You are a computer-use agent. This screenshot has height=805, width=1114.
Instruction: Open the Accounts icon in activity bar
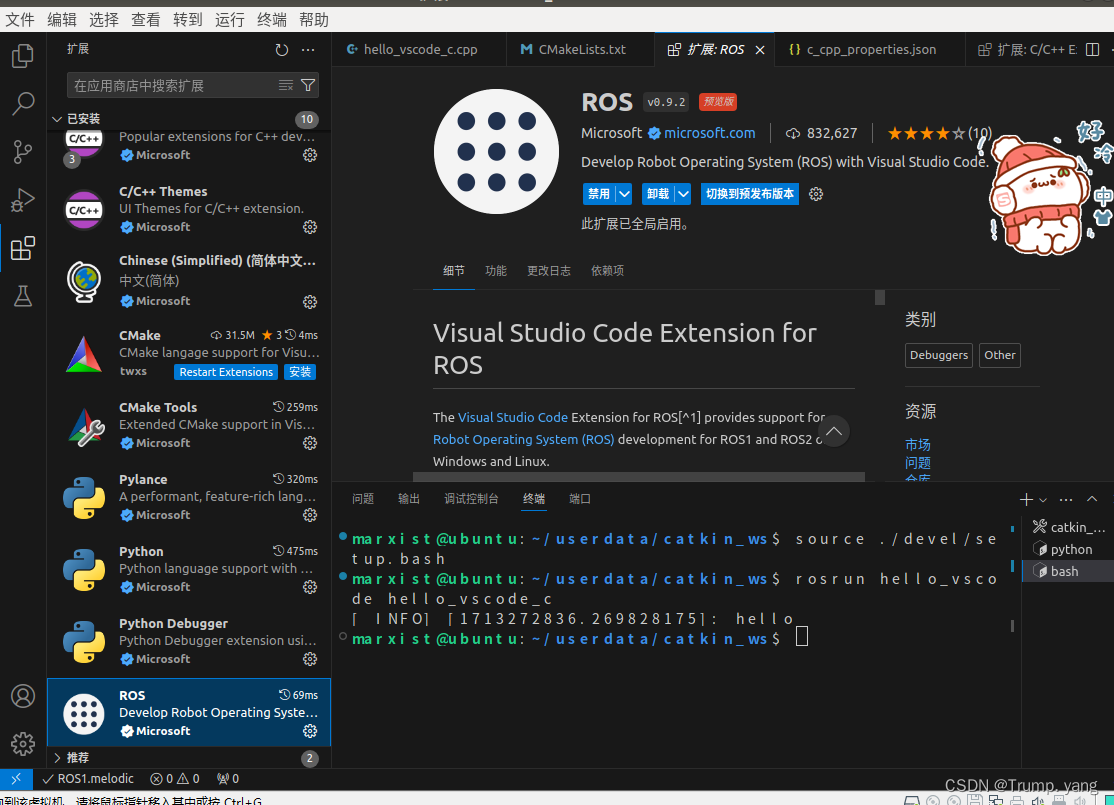pos(23,696)
